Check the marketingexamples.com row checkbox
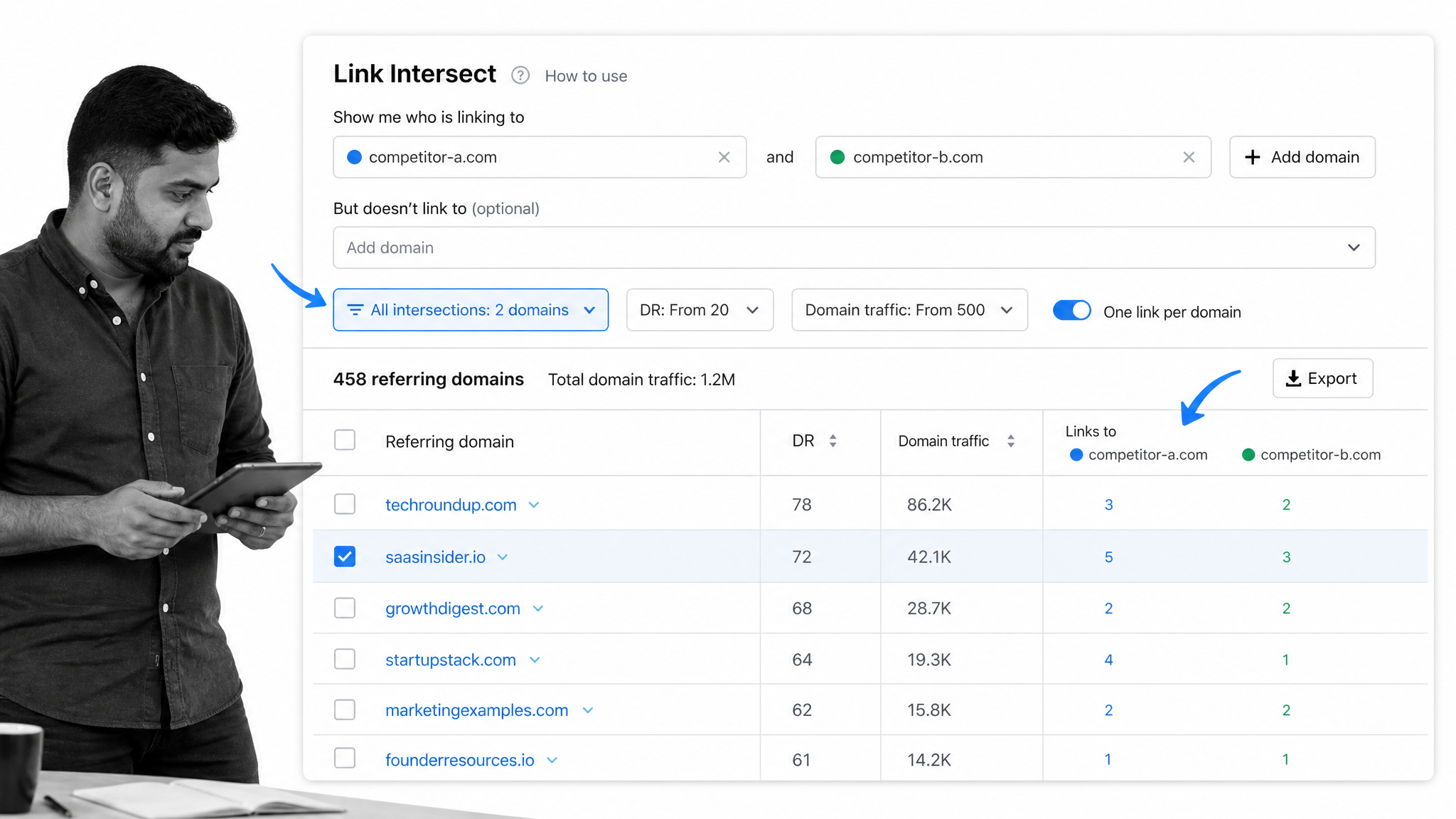Screen dimensions: 1456x819 pyautogui.click(x=345, y=710)
